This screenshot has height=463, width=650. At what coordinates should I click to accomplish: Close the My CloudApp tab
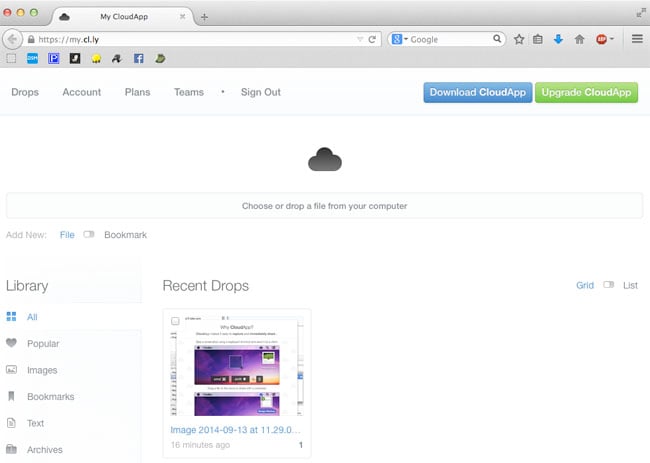click(x=182, y=17)
